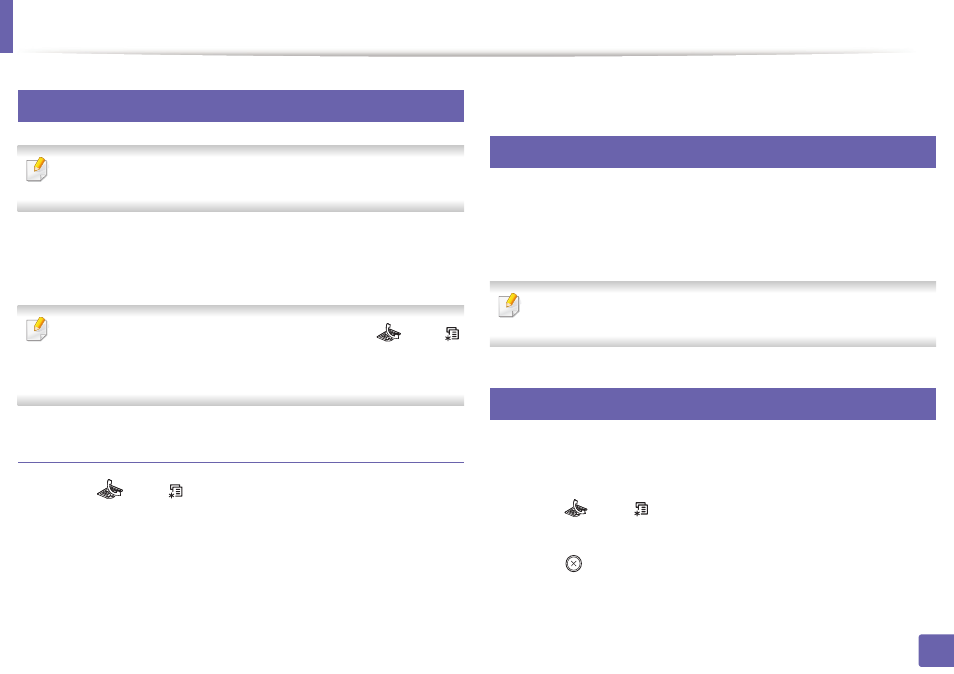This screenshot has height=674, width=954.
Task: Click the purple chapter tab at the page edge
Action: 6,26
